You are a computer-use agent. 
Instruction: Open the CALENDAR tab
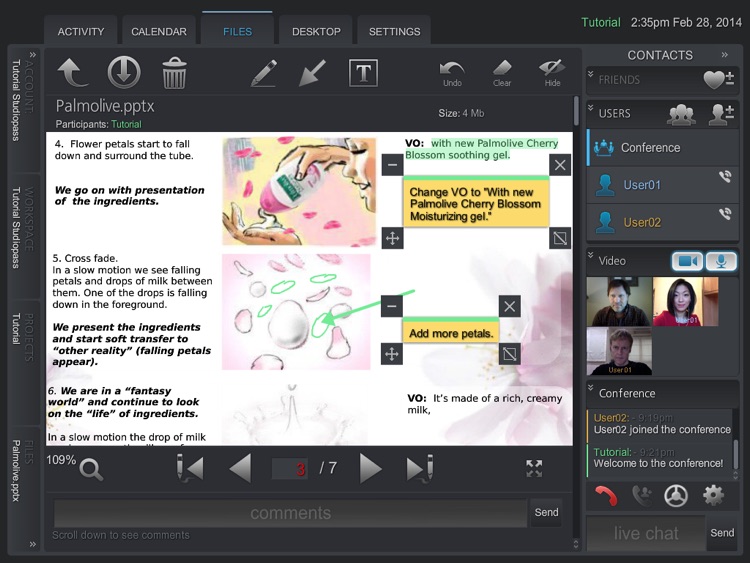(159, 32)
